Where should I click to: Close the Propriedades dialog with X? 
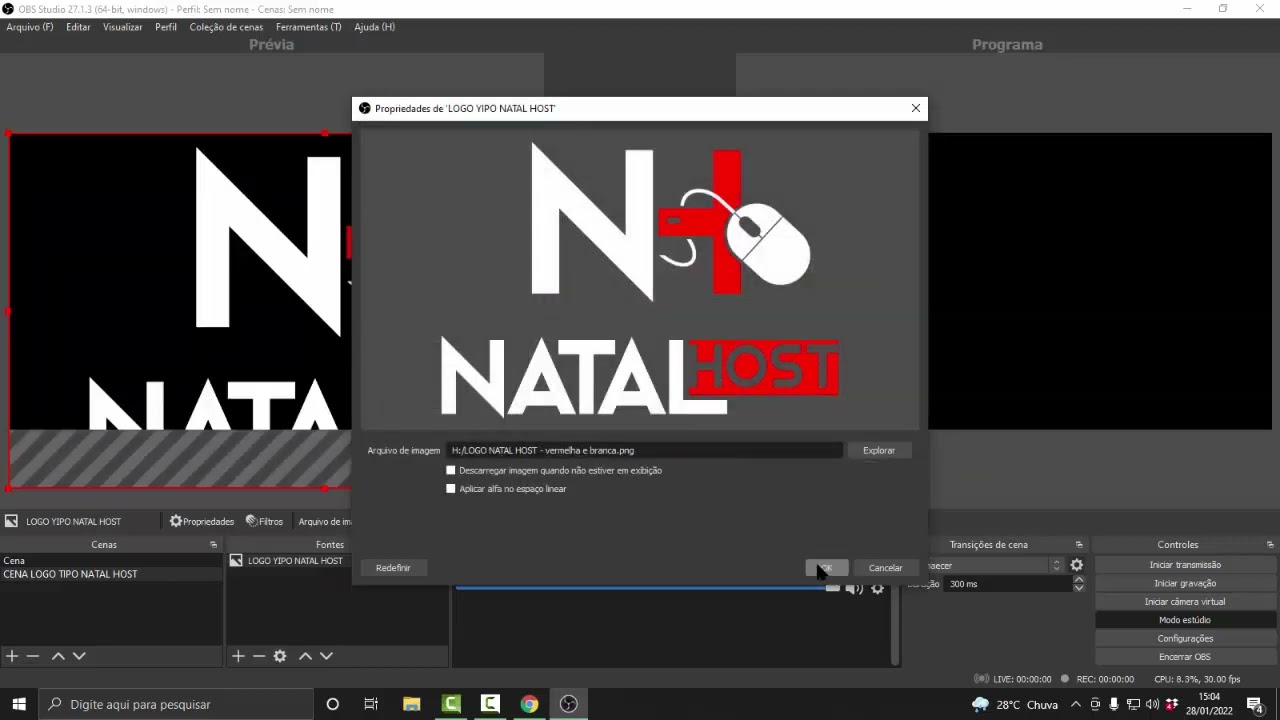[x=915, y=108]
